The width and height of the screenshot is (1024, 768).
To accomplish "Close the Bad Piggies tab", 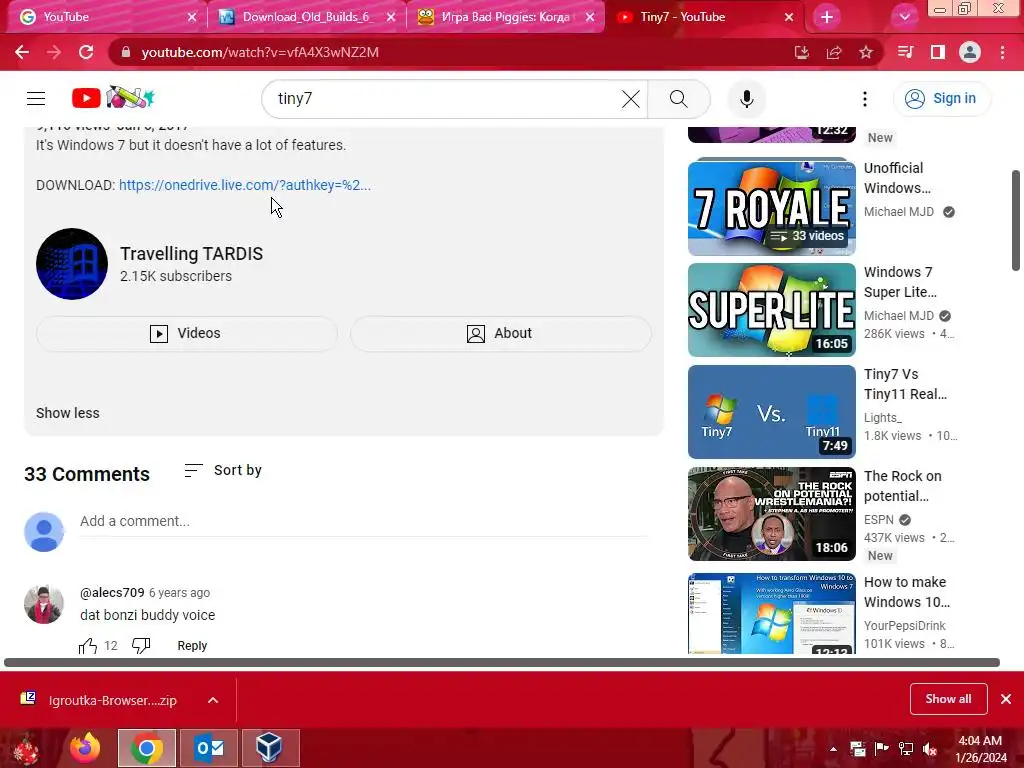I will coord(590,17).
